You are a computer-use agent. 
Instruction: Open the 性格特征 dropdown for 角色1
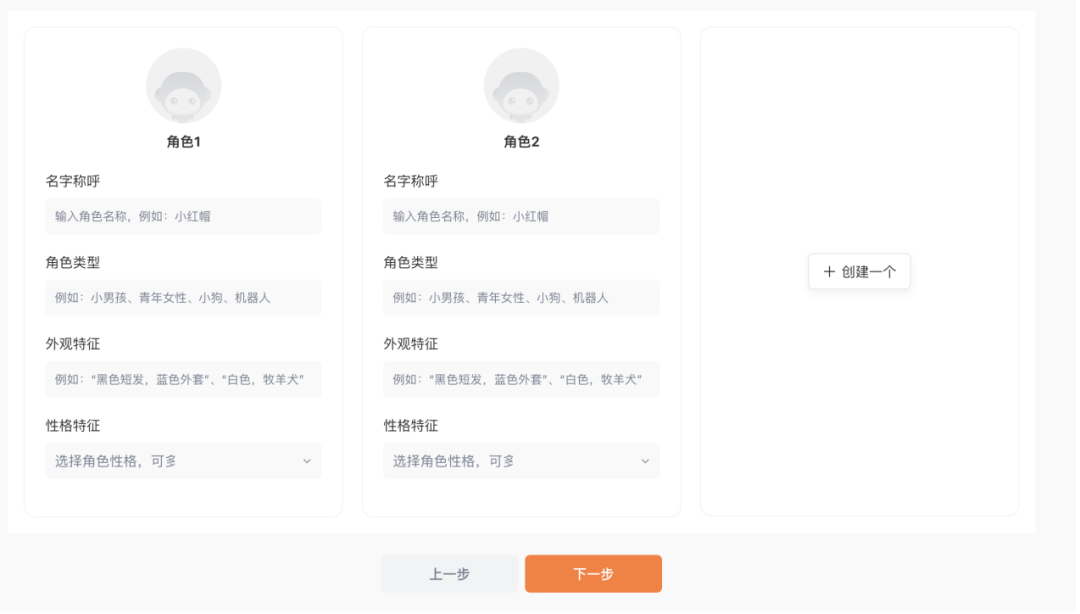184,462
